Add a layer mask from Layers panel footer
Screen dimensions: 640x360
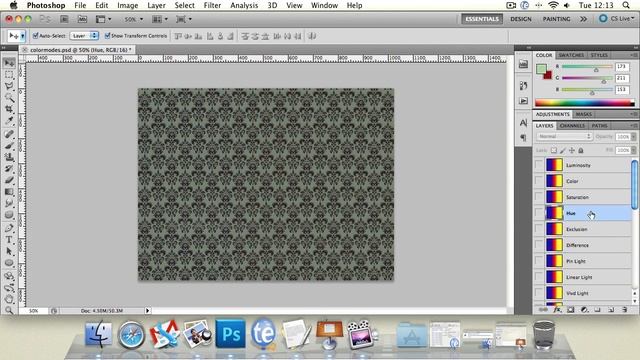tap(571, 310)
